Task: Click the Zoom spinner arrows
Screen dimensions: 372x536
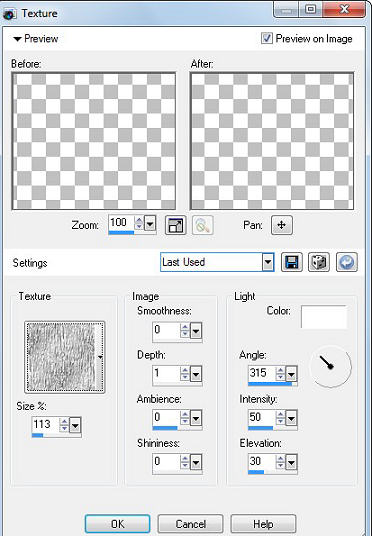Action: pos(139,224)
